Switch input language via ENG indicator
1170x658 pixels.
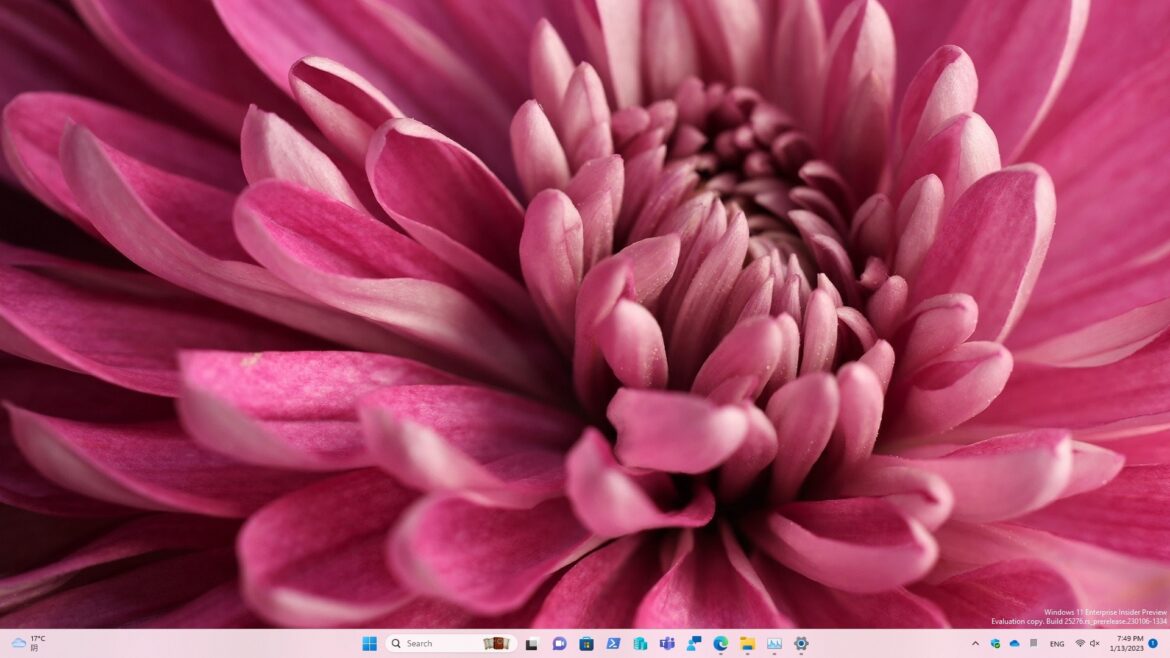click(1056, 643)
